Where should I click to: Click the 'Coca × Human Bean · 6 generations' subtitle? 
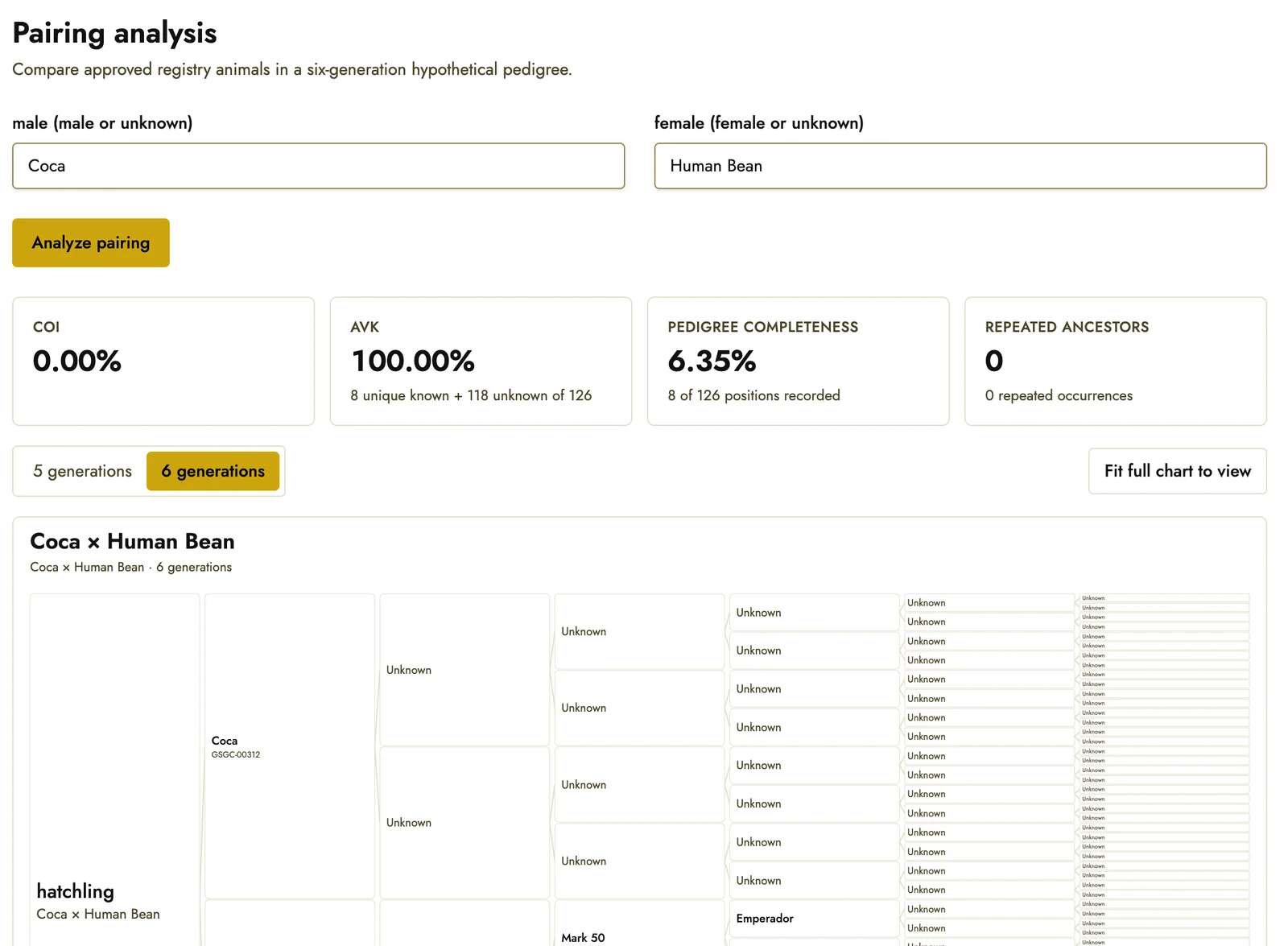click(x=130, y=567)
